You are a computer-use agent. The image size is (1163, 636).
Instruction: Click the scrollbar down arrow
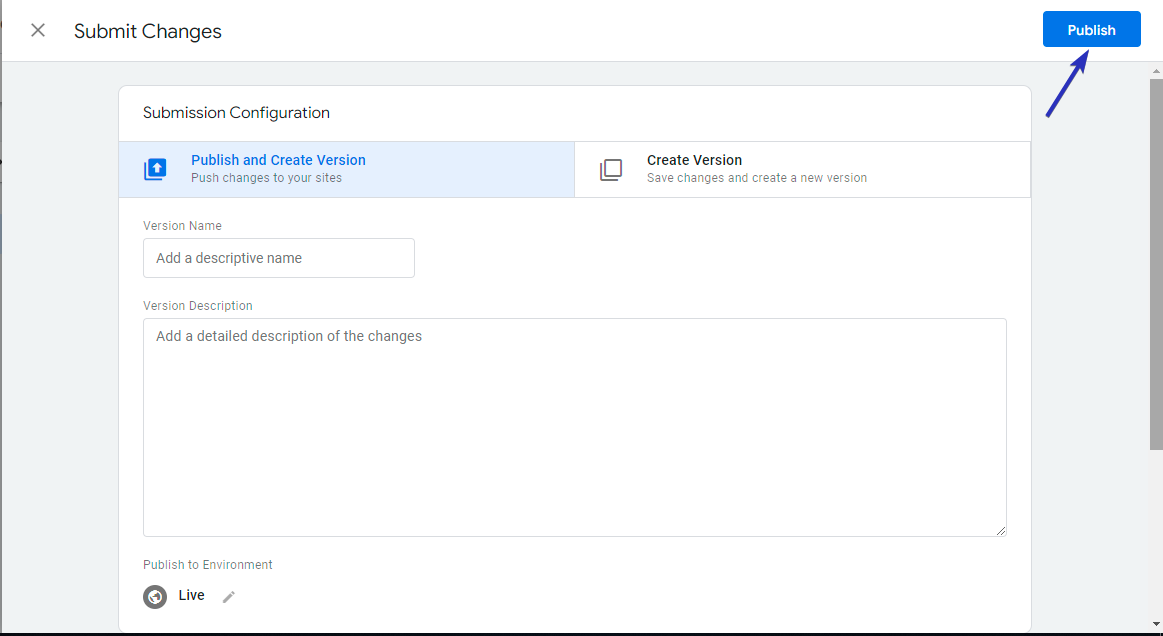click(x=1156, y=625)
